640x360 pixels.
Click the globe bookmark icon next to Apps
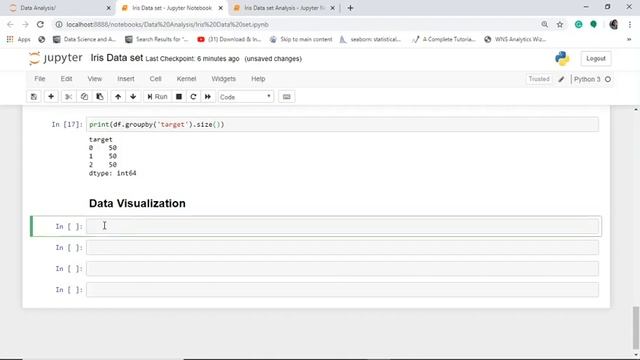pyautogui.click(x=42, y=39)
